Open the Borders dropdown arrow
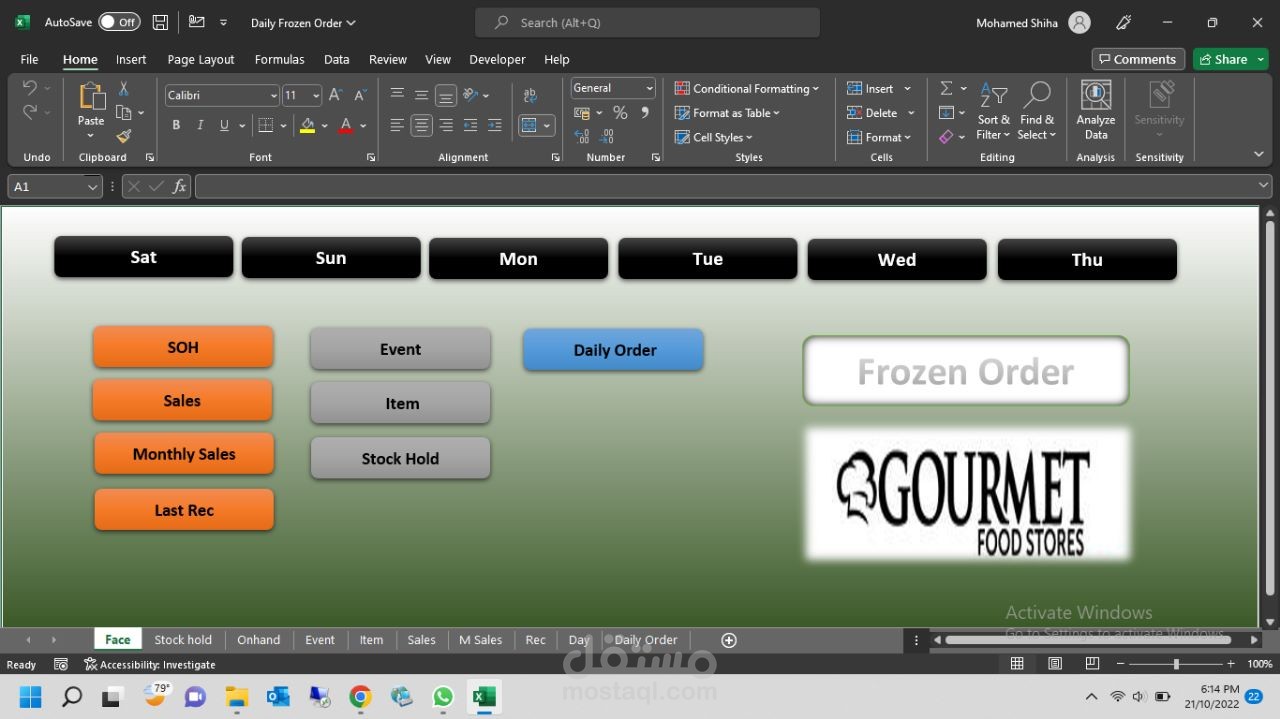Image resolution: width=1280 pixels, height=719 pixels. (283, 125)
